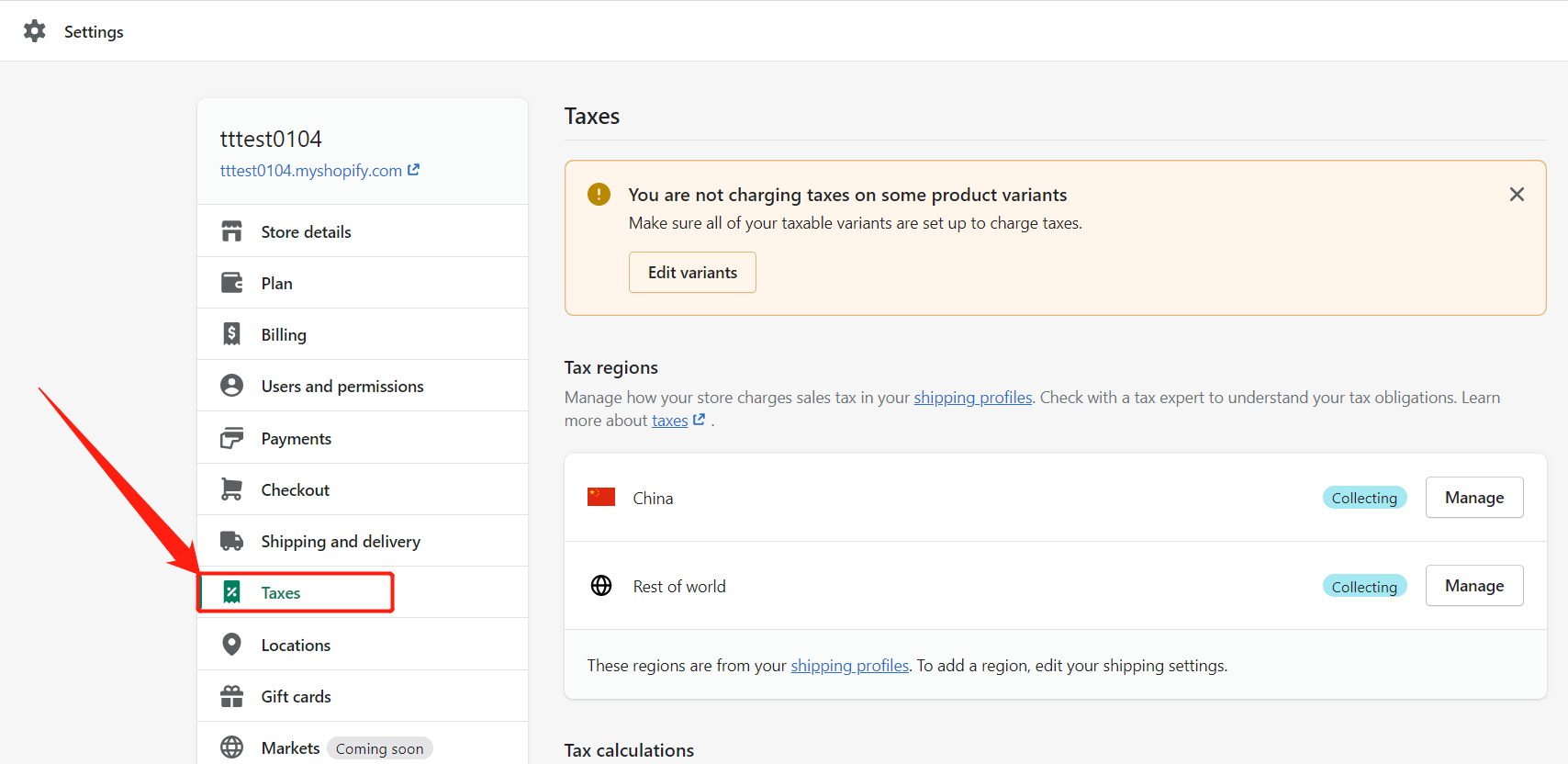Click Manage for China
The image size is (1568, 764).
tap(1474, 497)
